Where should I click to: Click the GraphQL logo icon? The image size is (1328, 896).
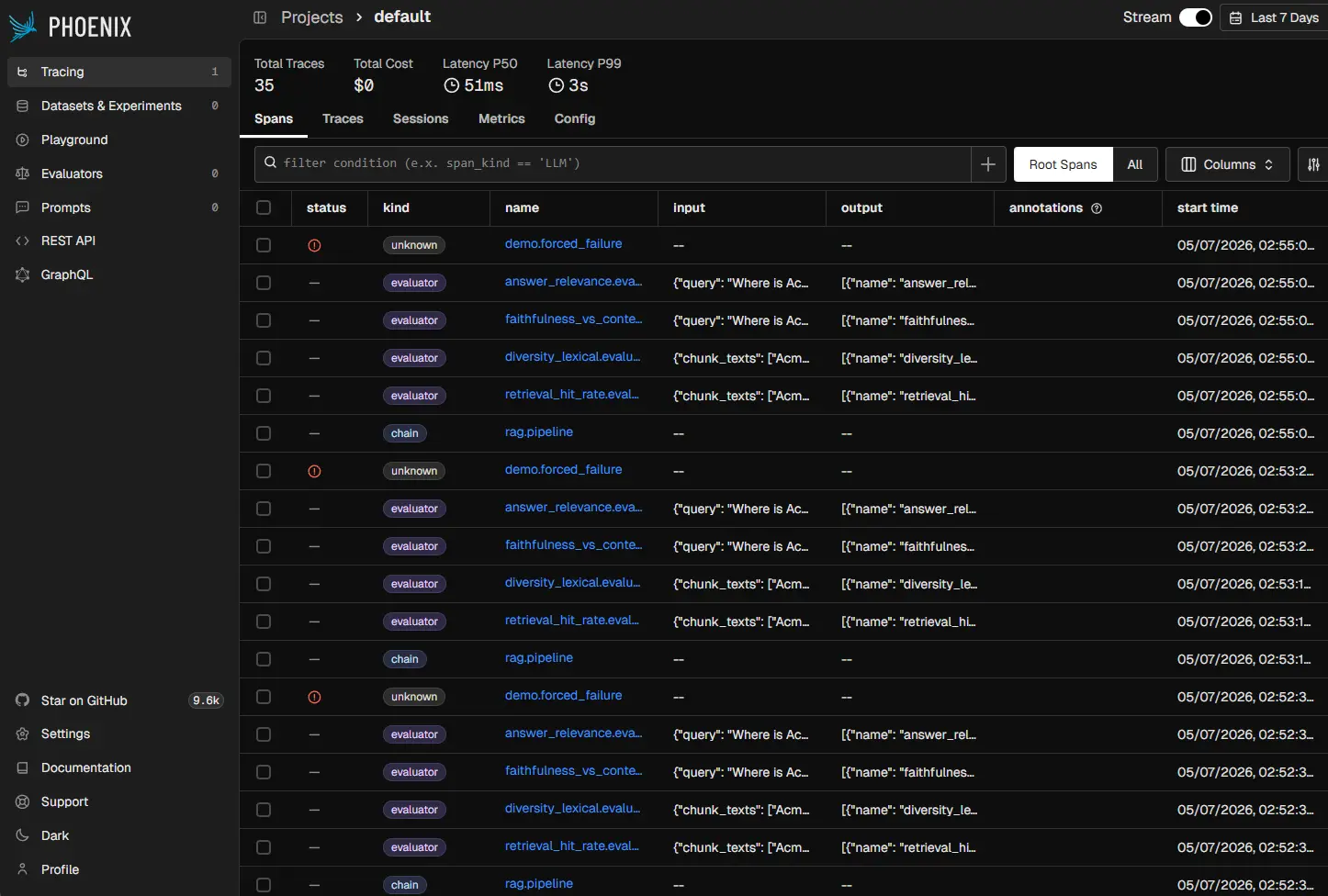click(23, 274)
